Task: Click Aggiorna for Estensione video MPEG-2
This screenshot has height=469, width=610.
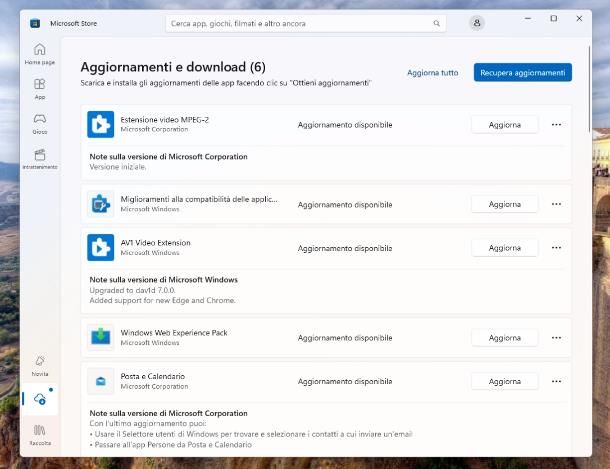Action: [x=505, y=125]
